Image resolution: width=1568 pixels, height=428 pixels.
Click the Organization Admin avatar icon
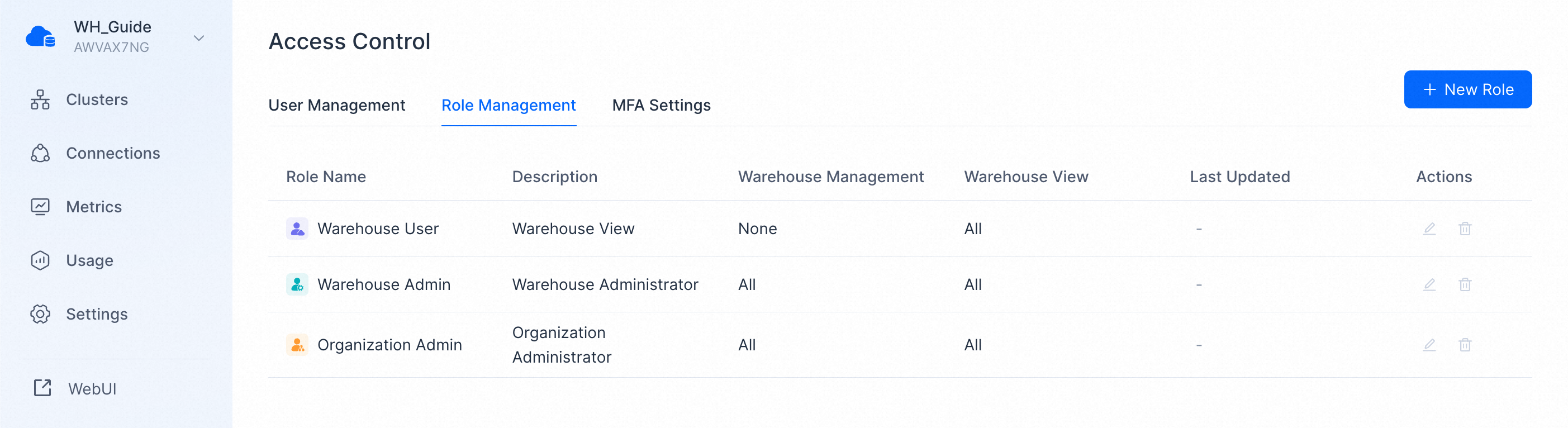(297, 345)
